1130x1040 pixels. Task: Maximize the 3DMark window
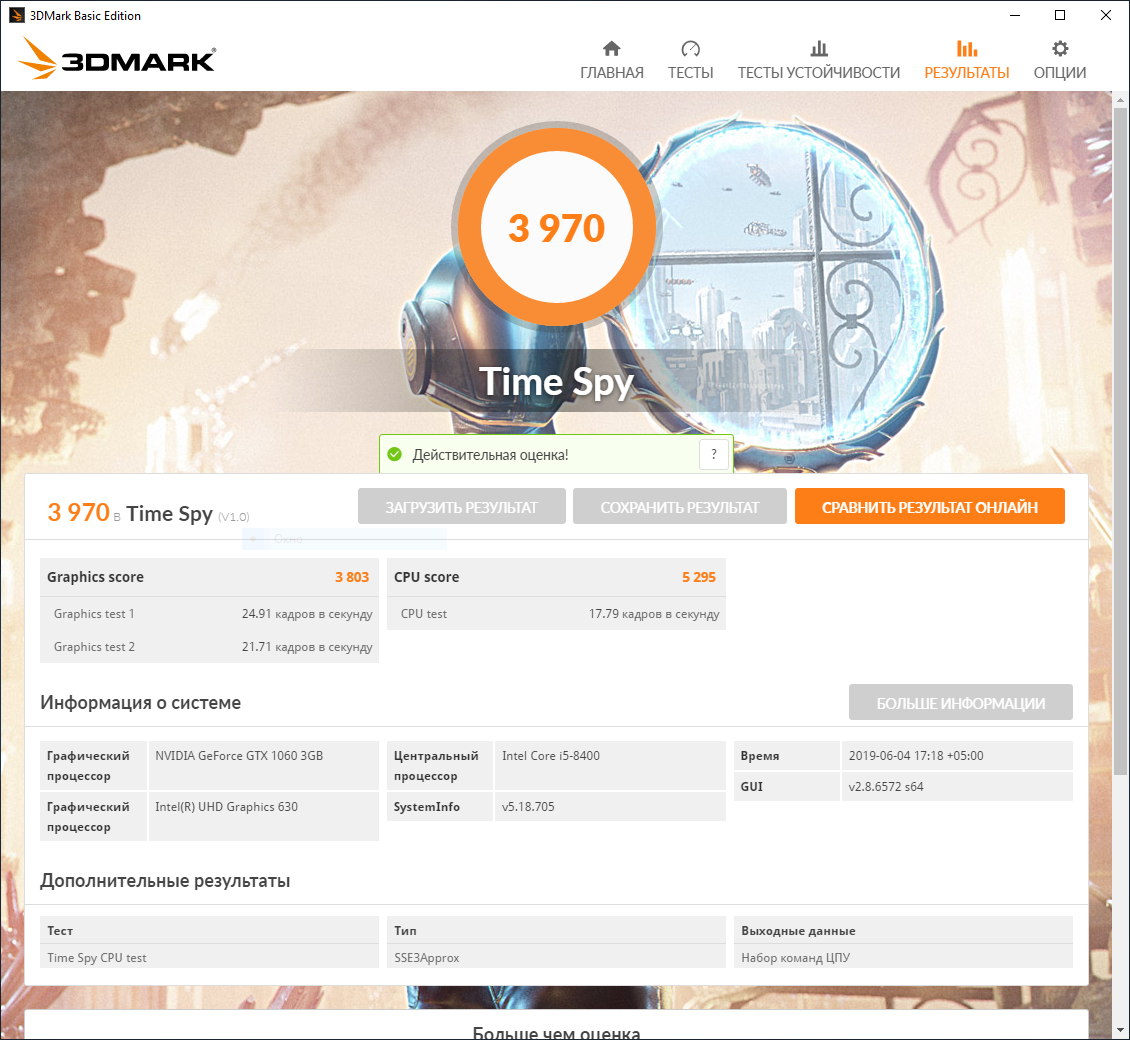[x=1059, y=15]
